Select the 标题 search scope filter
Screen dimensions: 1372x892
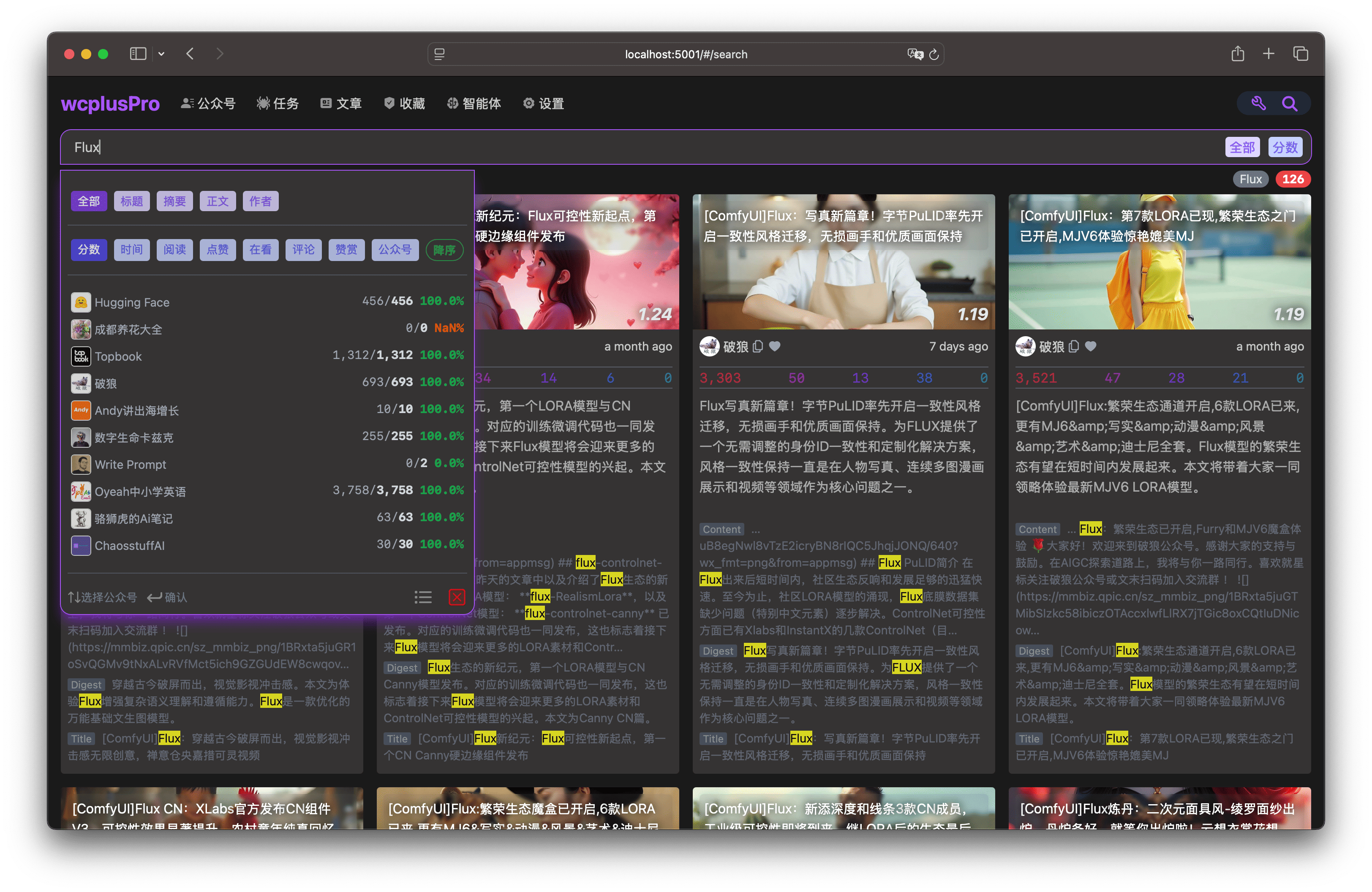pyautogui.click(x=131, y=201)
